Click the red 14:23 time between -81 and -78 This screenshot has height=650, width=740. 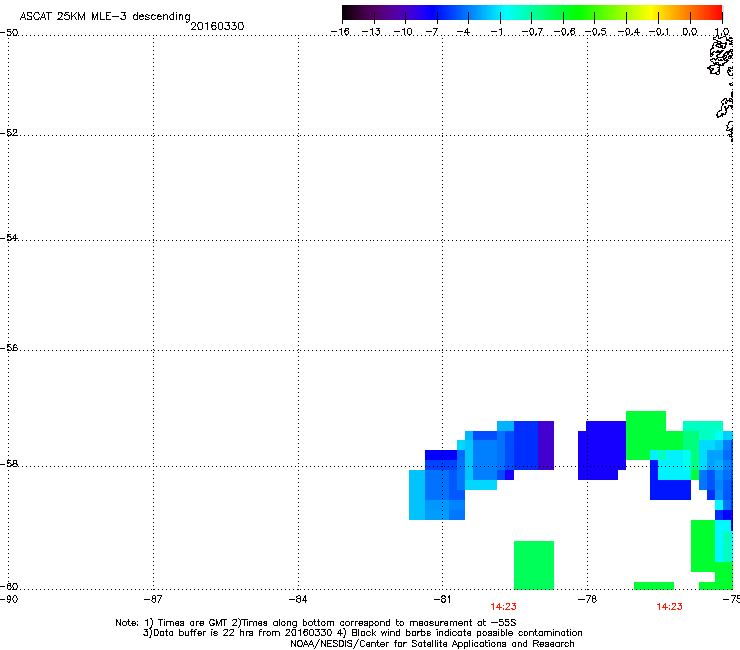point(503,607)
